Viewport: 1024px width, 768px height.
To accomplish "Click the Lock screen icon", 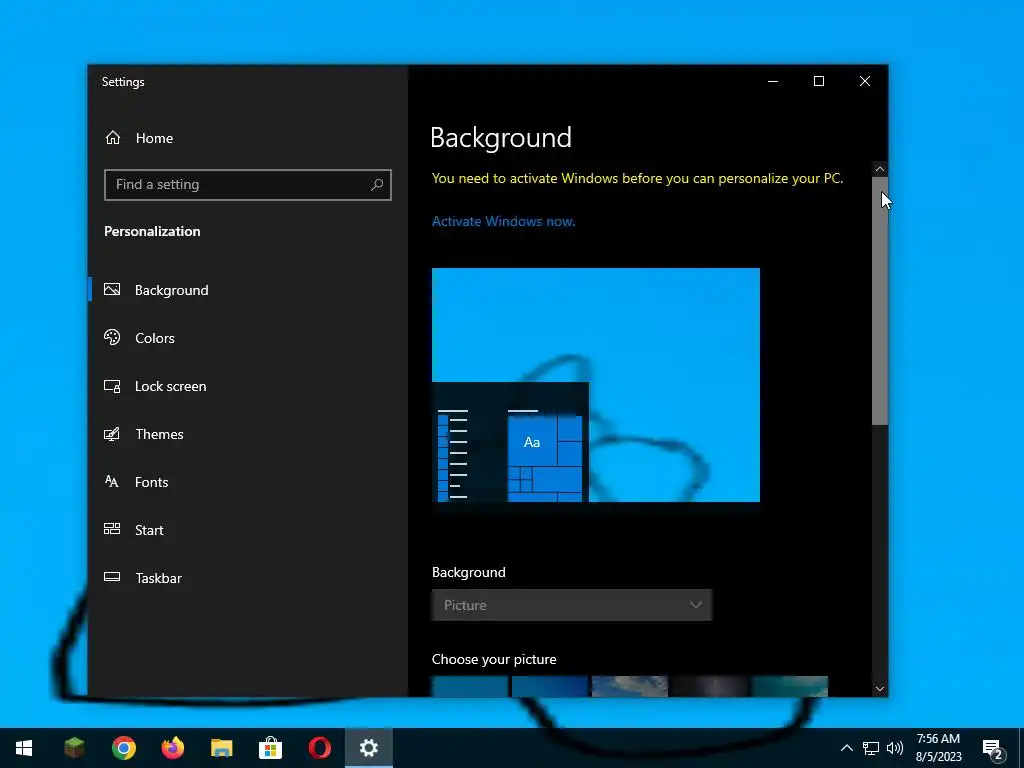I will coord(112,386).
